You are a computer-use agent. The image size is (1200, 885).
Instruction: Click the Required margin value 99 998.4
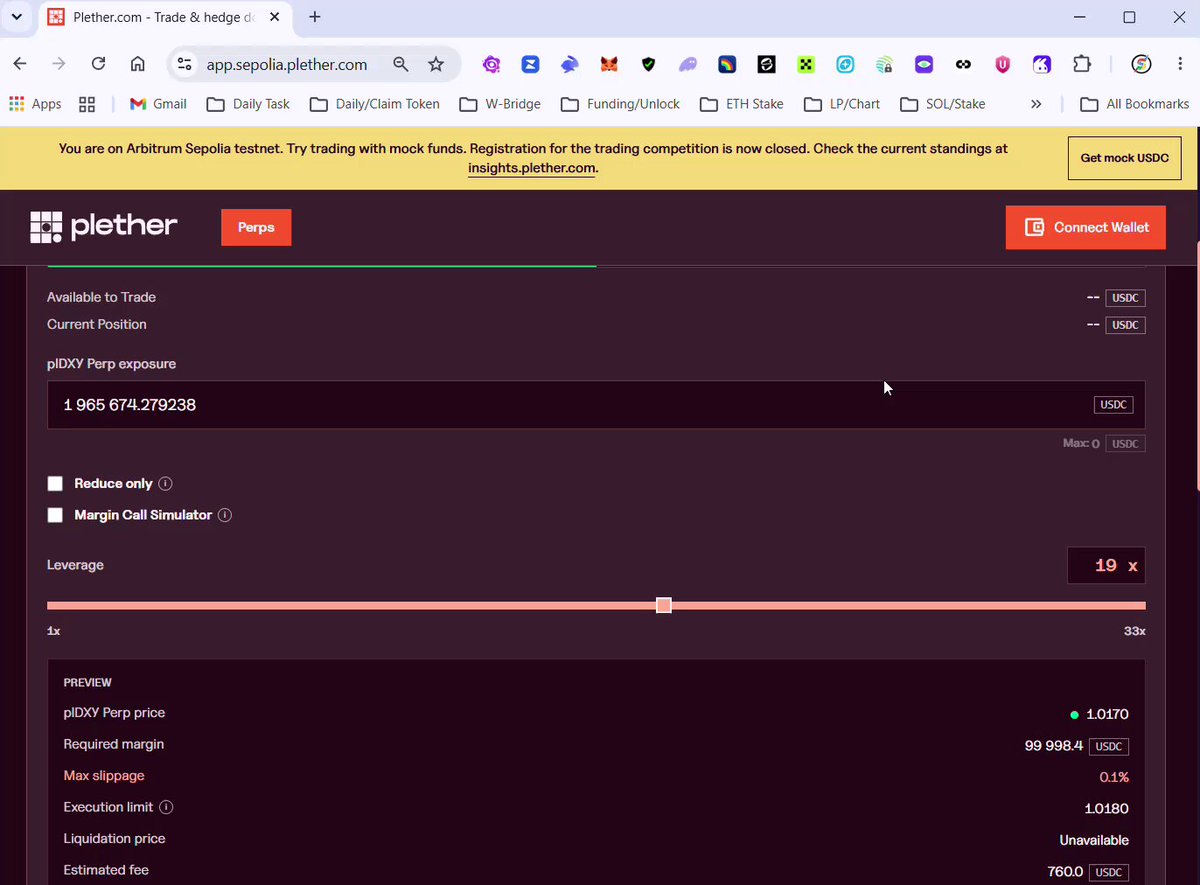(x=1054, y=746)
